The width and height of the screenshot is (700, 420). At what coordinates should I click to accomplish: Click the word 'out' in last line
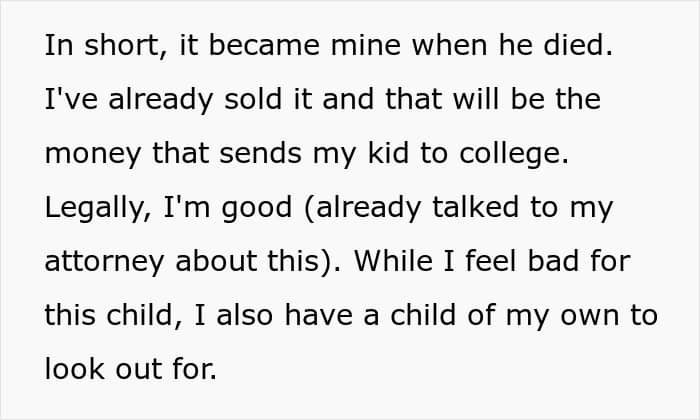tap(138, 370)
